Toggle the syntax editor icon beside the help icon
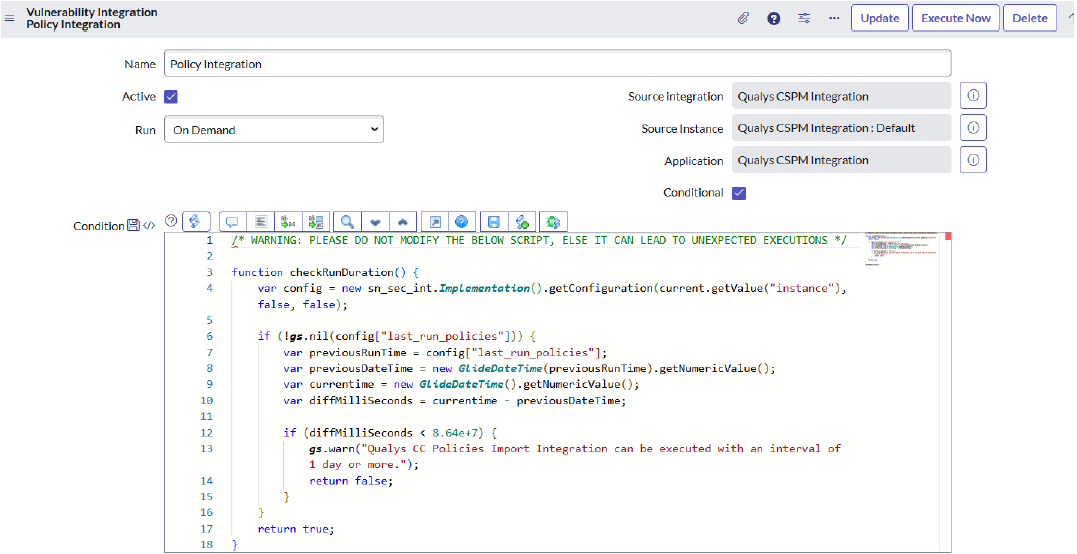 (196, 221)
